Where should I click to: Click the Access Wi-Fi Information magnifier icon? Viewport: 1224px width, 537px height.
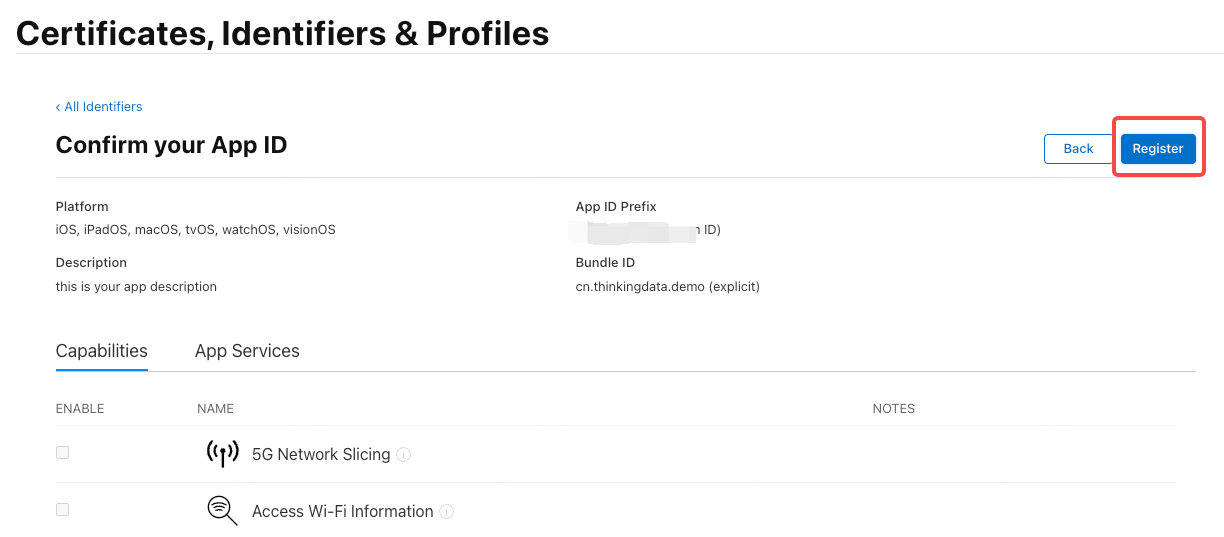[222, 510]
